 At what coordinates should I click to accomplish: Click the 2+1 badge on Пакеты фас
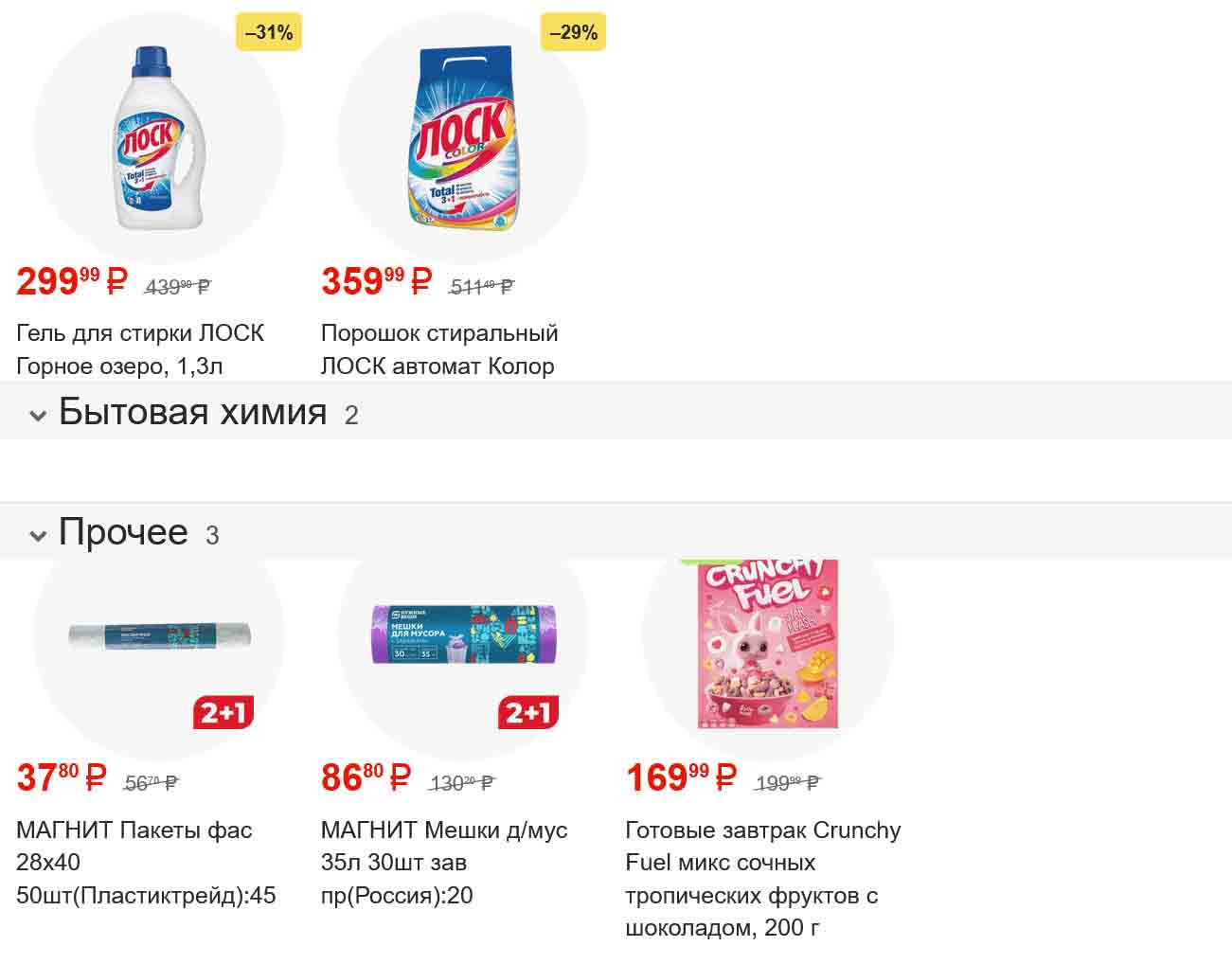pos(223,712)
